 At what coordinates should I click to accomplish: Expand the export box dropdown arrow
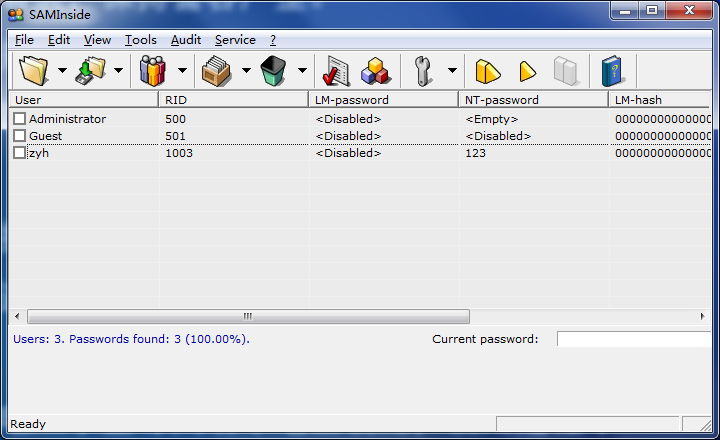pos(246,70)
